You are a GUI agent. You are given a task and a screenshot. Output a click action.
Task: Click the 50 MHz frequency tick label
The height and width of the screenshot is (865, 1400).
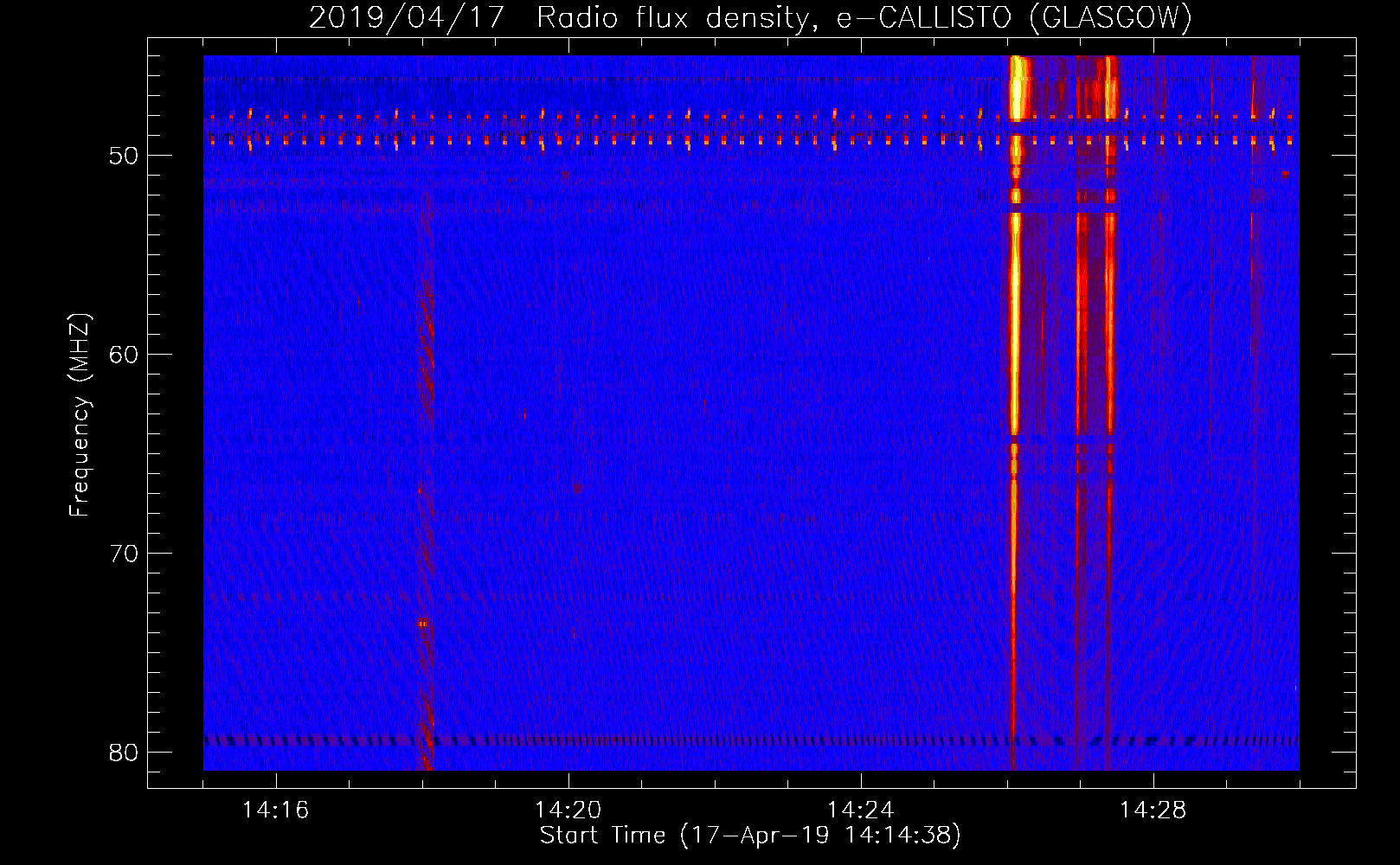pos(124,156)
